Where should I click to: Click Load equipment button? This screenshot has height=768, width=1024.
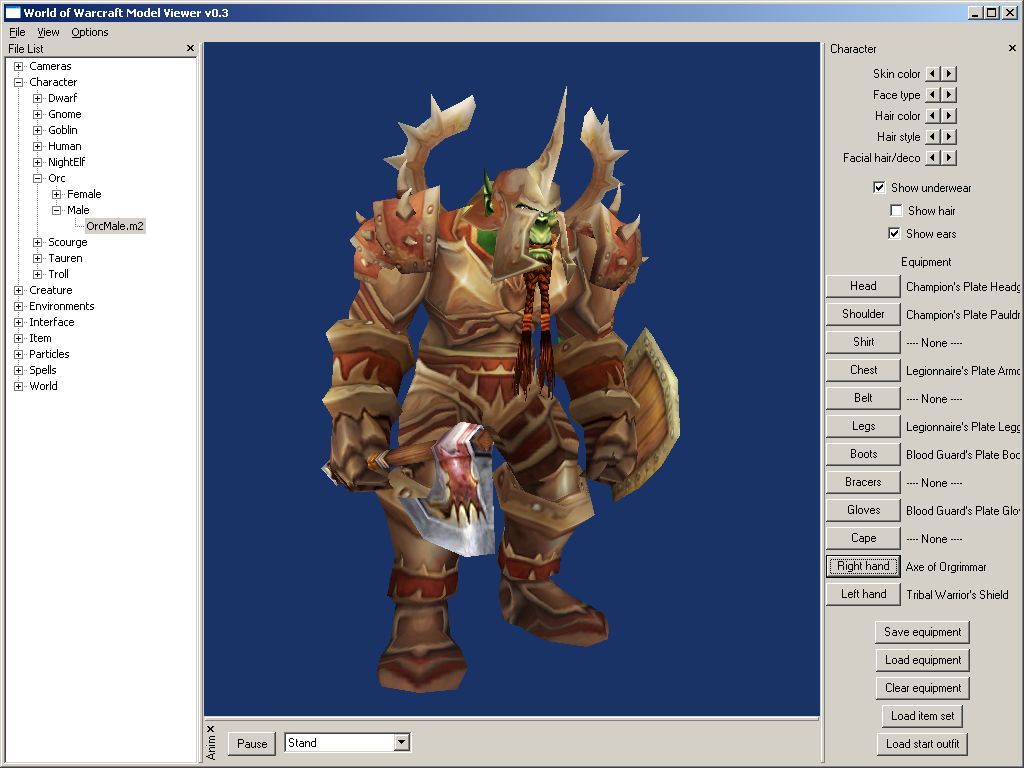[923, 660]
